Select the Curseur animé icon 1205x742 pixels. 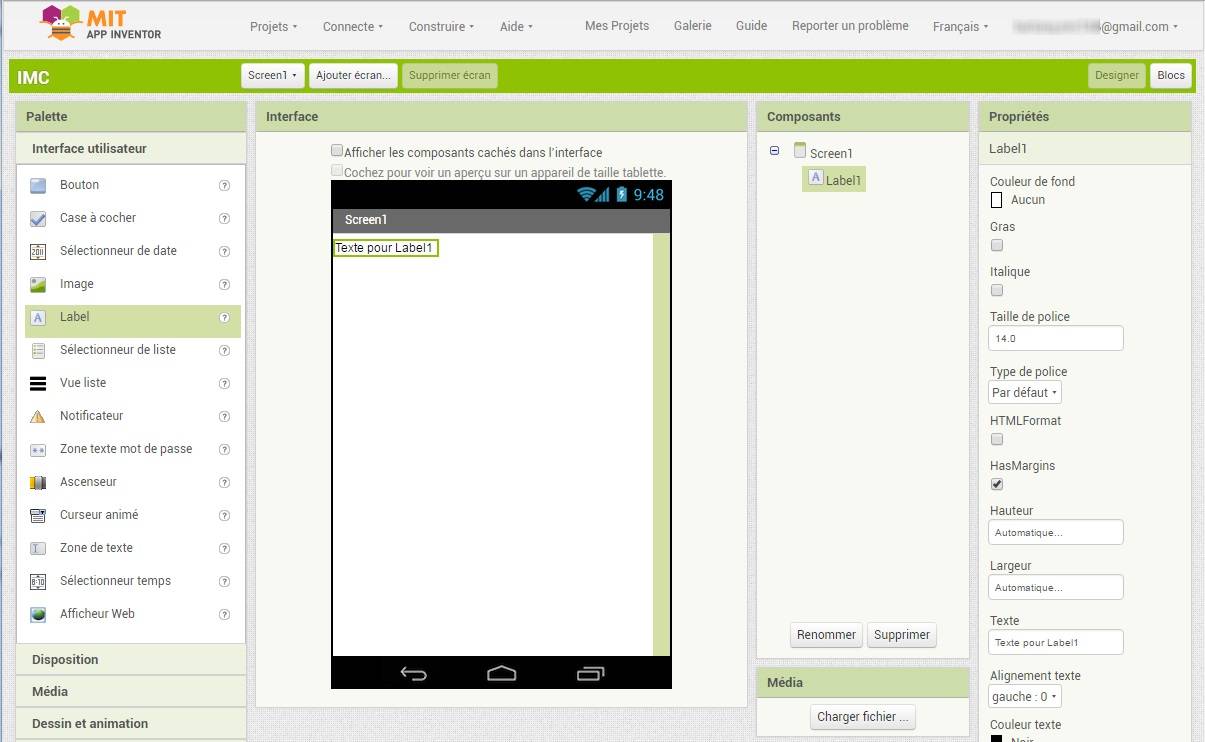38,515
